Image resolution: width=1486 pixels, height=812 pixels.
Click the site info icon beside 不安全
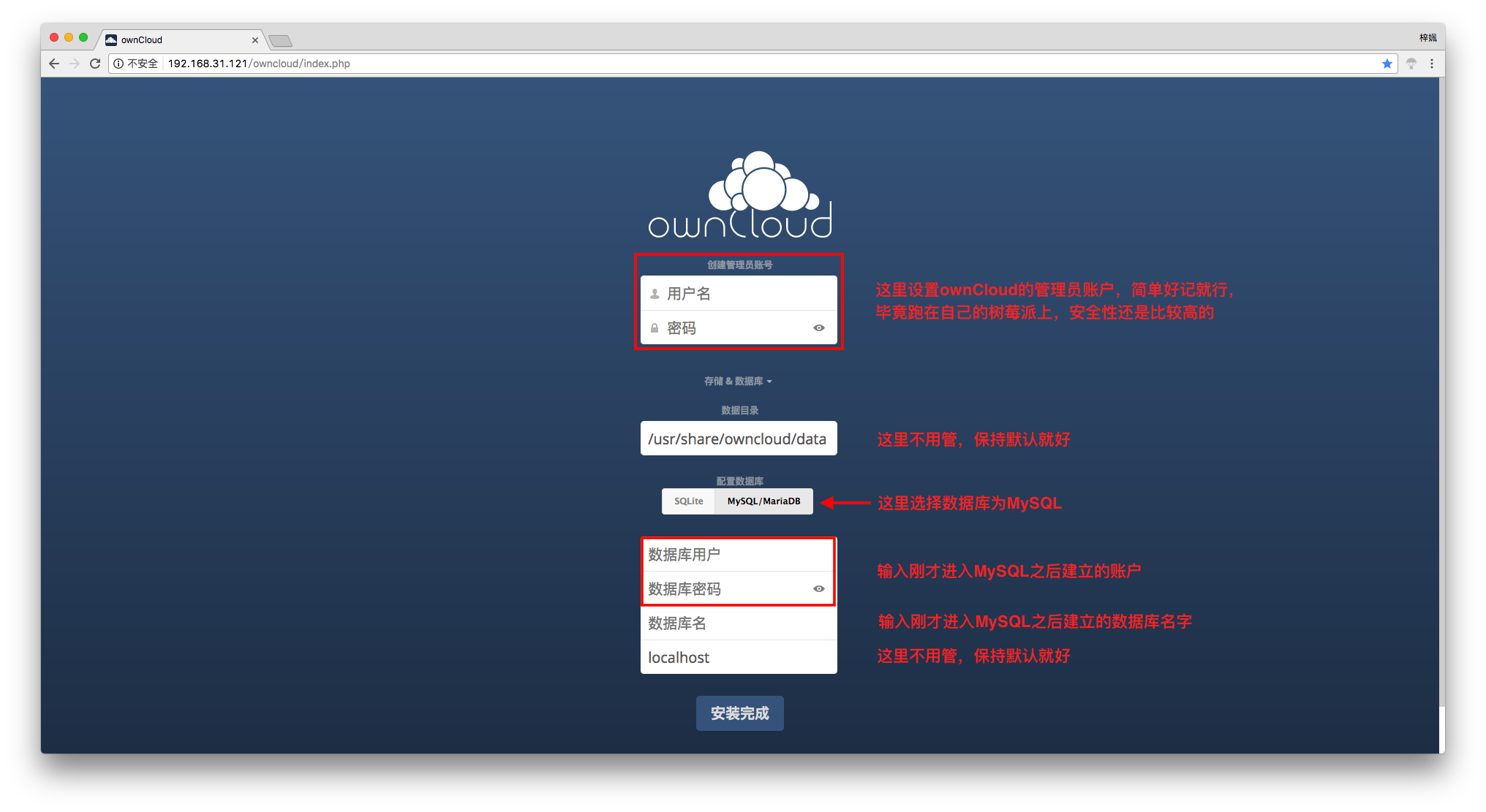(118, 64)
